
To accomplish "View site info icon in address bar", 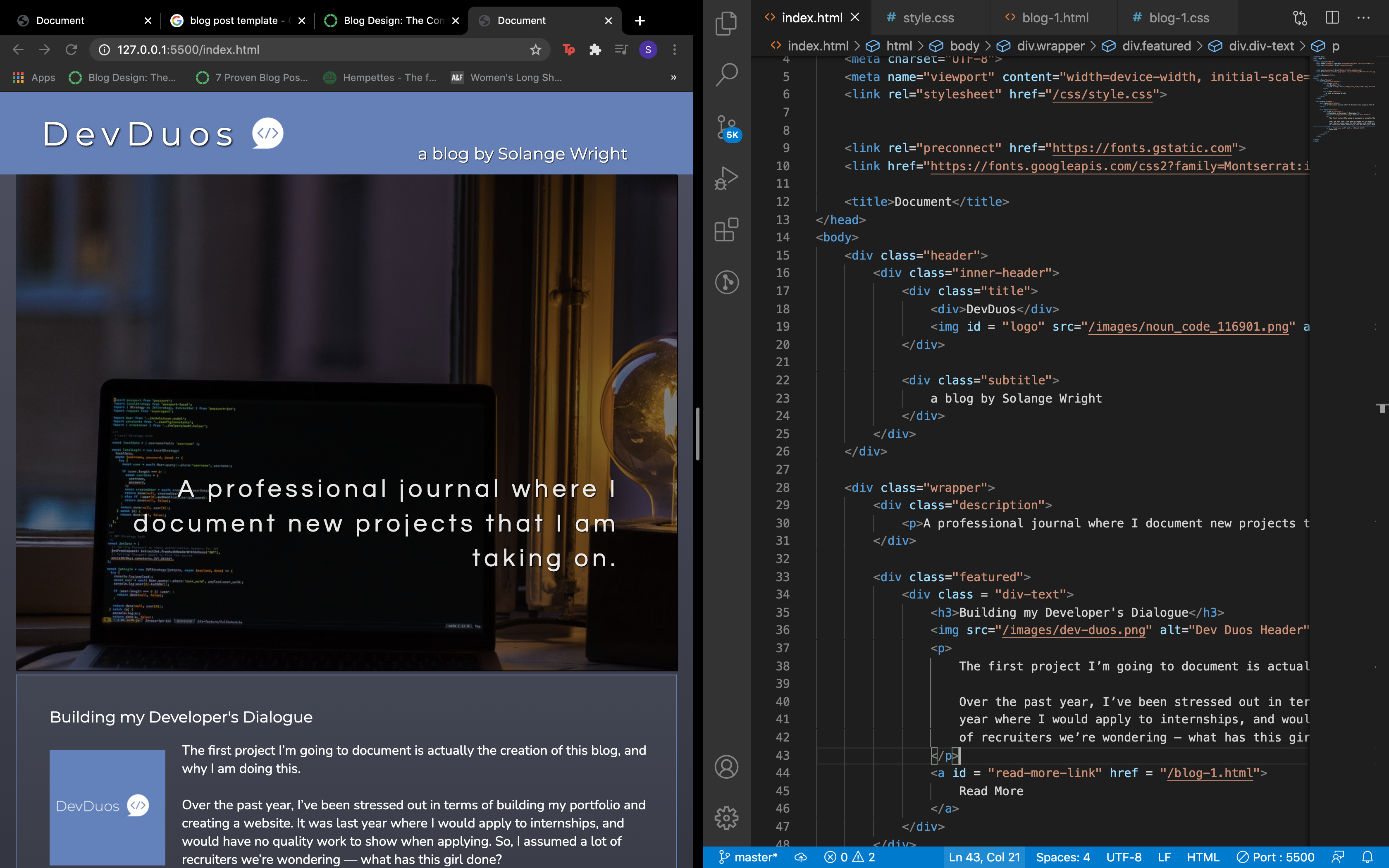I will pos(104,50).
